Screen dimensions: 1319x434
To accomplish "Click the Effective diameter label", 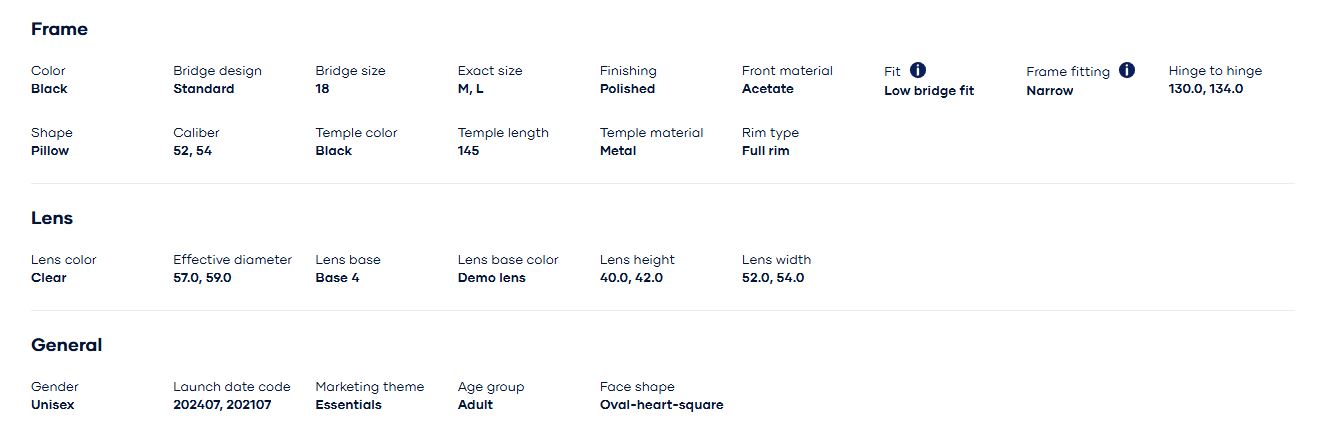I will pyautogui.click(x=232, y=260).
